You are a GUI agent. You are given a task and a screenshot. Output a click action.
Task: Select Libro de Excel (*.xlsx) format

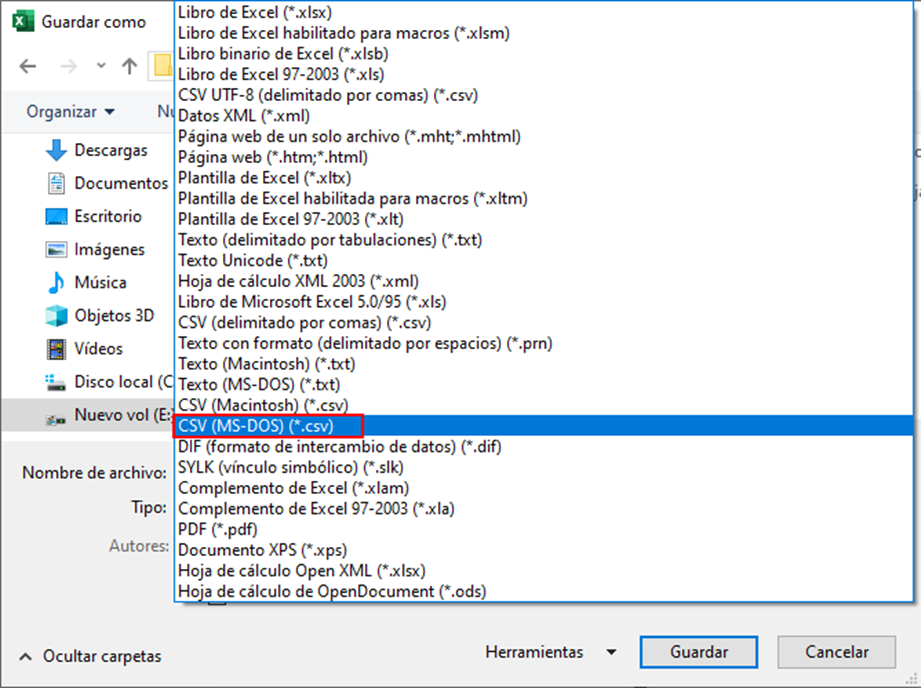pos(254,14)
